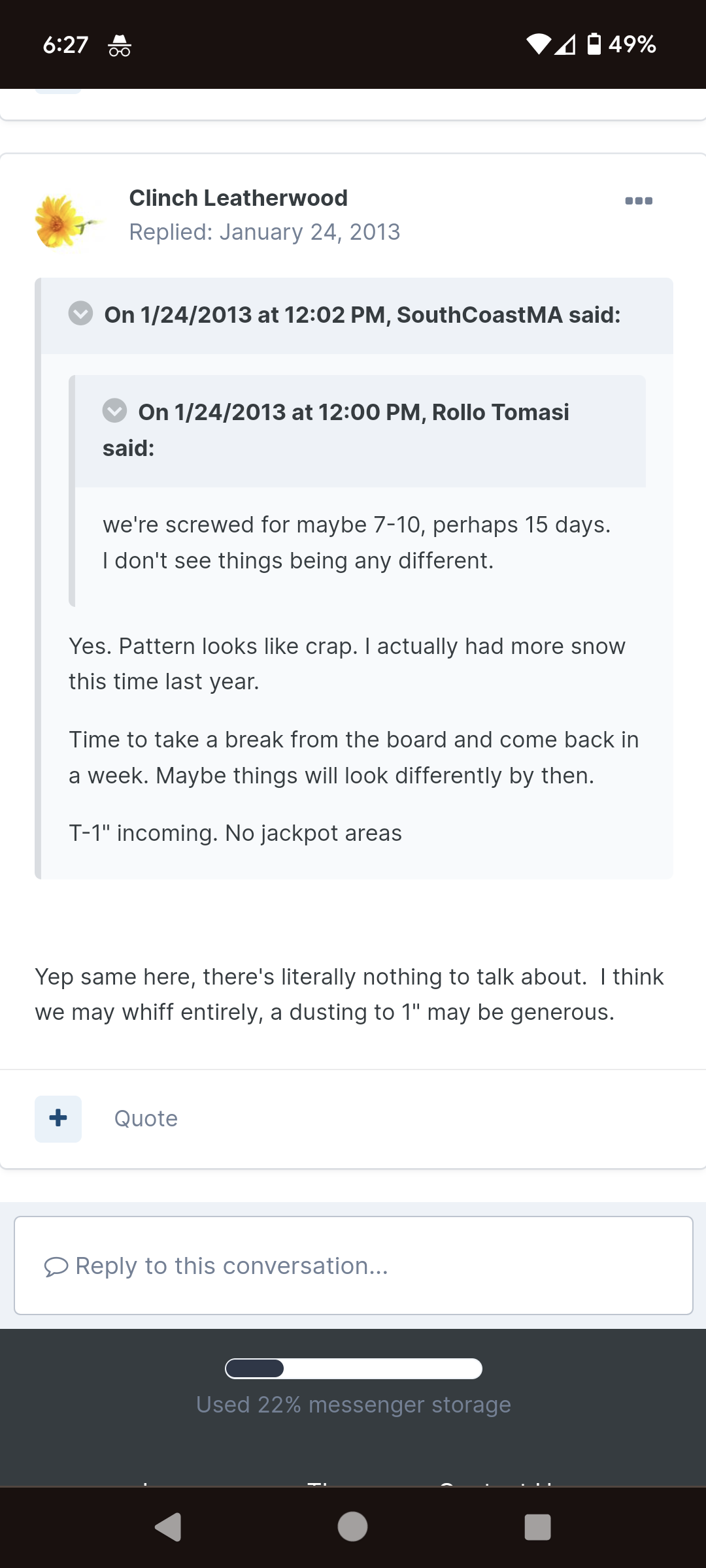The image size is (706, 1568).
Task: View Clinch Leatherwood's sunflower avatar
Action: [x=67, y=221]
